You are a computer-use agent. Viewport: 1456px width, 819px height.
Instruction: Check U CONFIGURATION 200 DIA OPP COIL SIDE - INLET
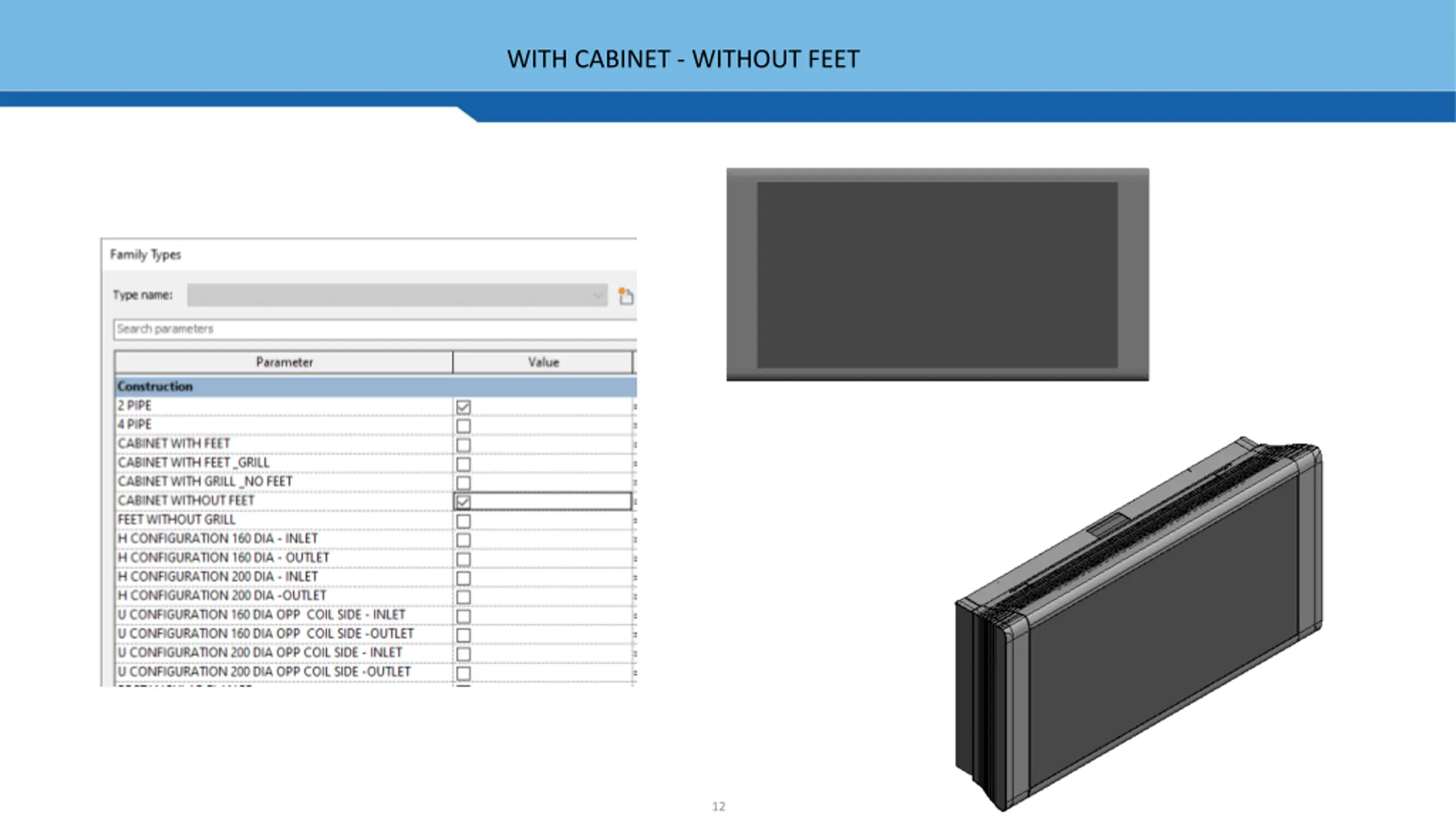pyautogui.click(x=464, y=654)
